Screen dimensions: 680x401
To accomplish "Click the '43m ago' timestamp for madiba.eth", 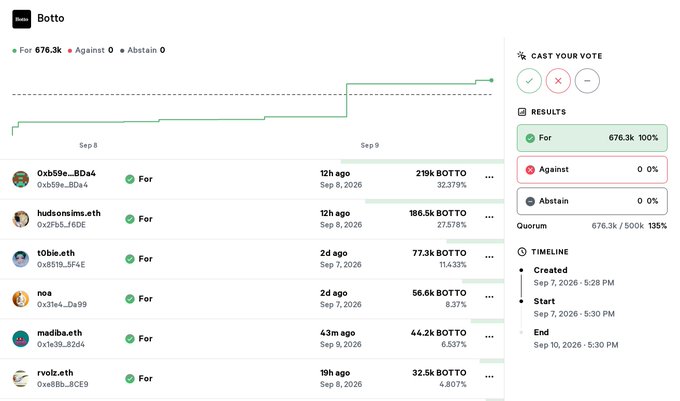I will coord(337,333).
